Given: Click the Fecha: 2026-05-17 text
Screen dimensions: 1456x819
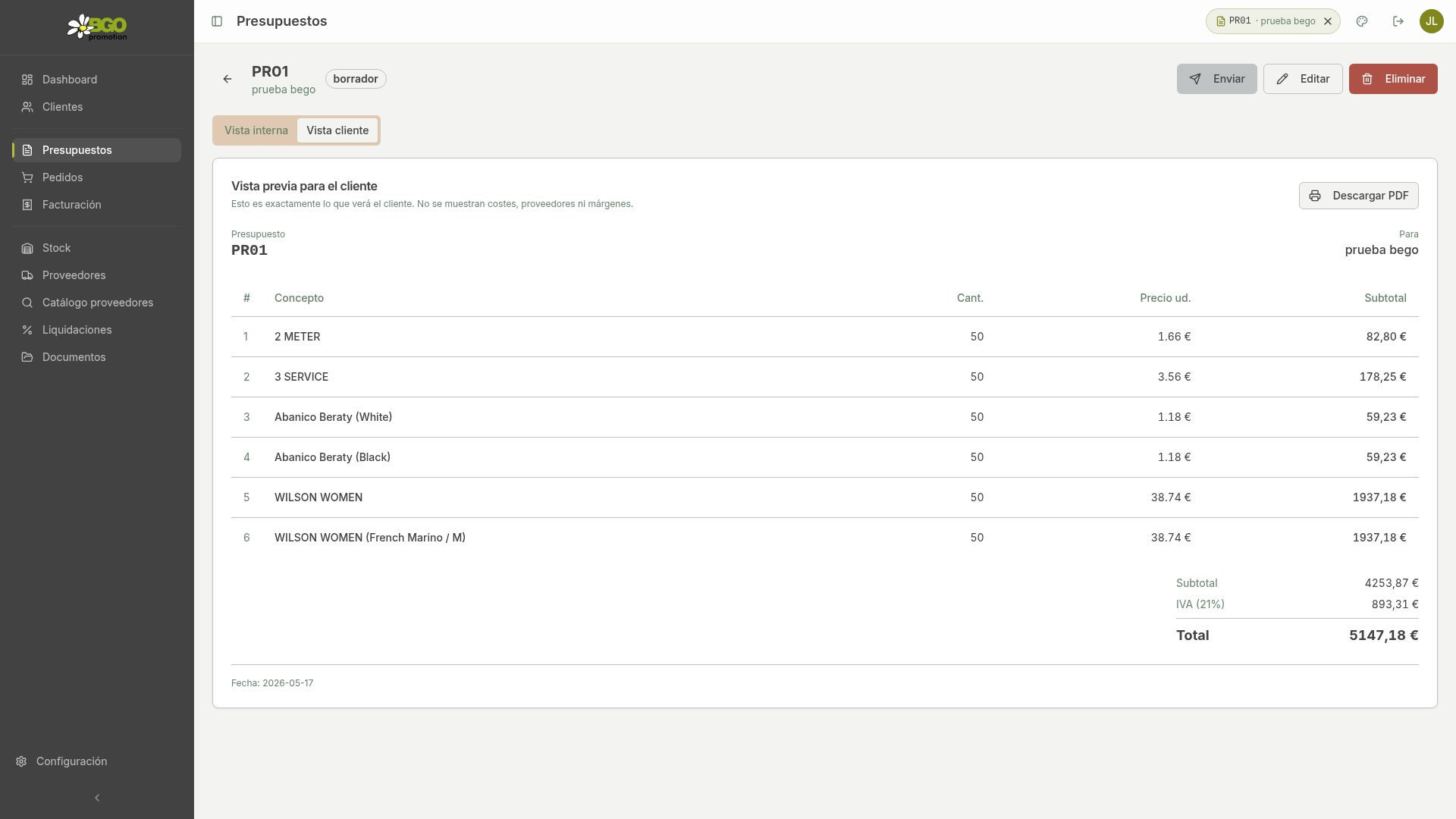Looking at the screenshot, I should 272,683.
